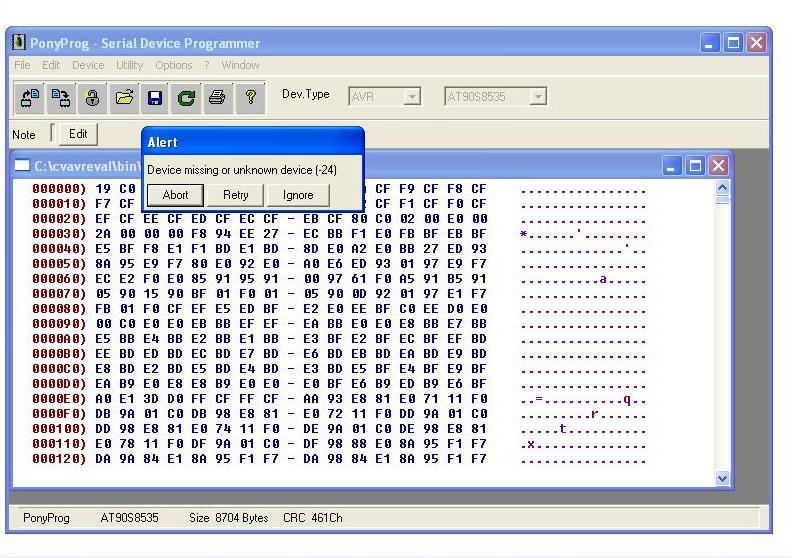Click the Save floppy disk icon
Viewport: 792px width, 558px height.
155,97
